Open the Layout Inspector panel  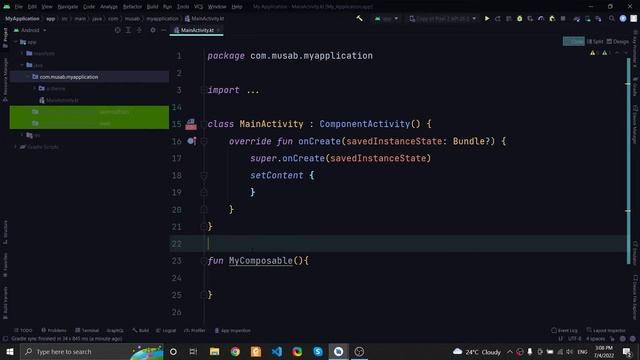(x=606, y=330)
